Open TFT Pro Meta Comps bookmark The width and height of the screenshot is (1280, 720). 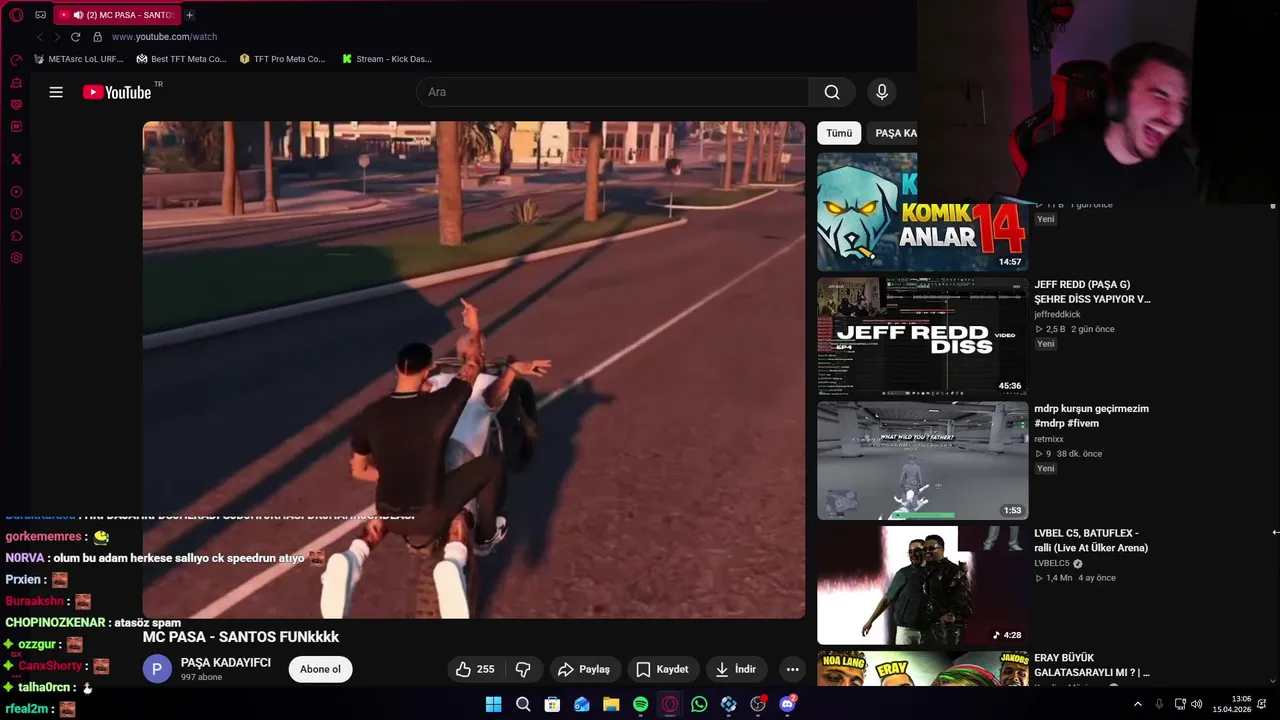click(283, 59)
